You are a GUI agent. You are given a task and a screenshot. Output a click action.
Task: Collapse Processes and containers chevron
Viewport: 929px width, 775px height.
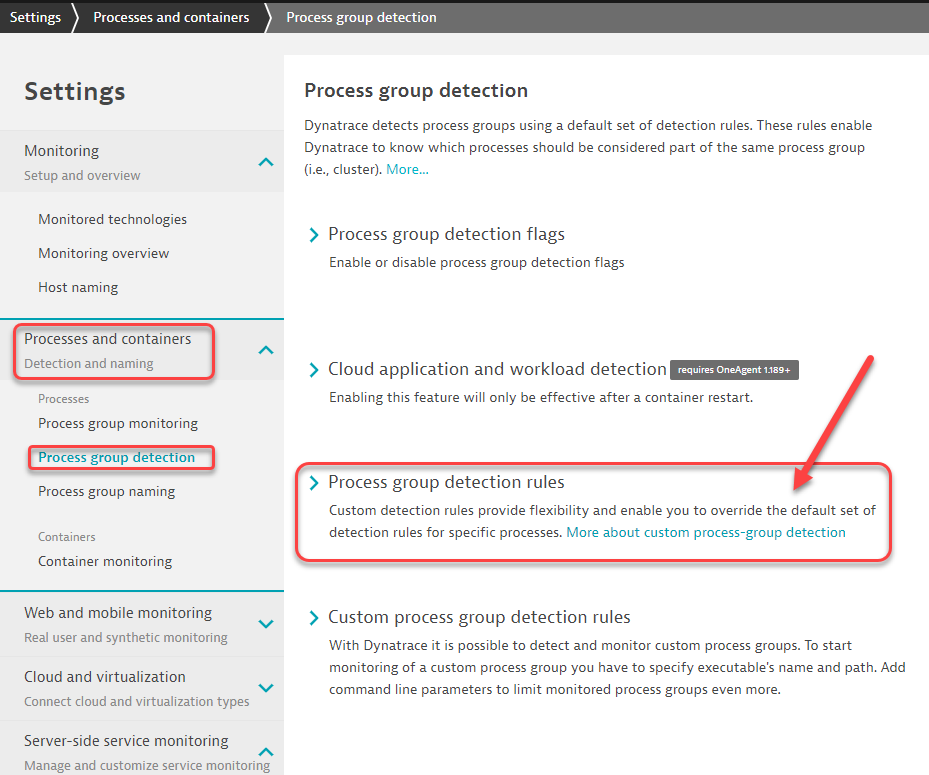tap(265, 349)
